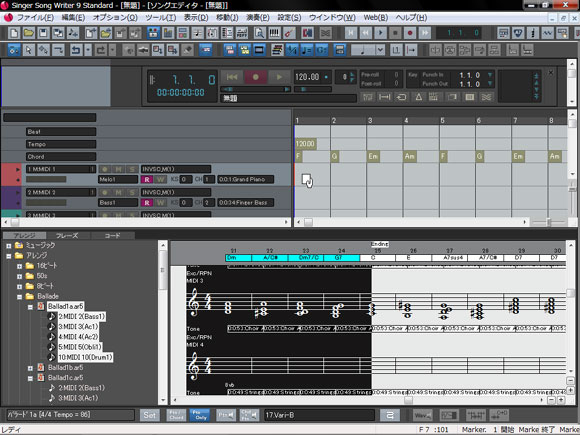The image size is (580, 435).
Task: Select the arrow pointer tool
Action: click(x=28, y=50)
